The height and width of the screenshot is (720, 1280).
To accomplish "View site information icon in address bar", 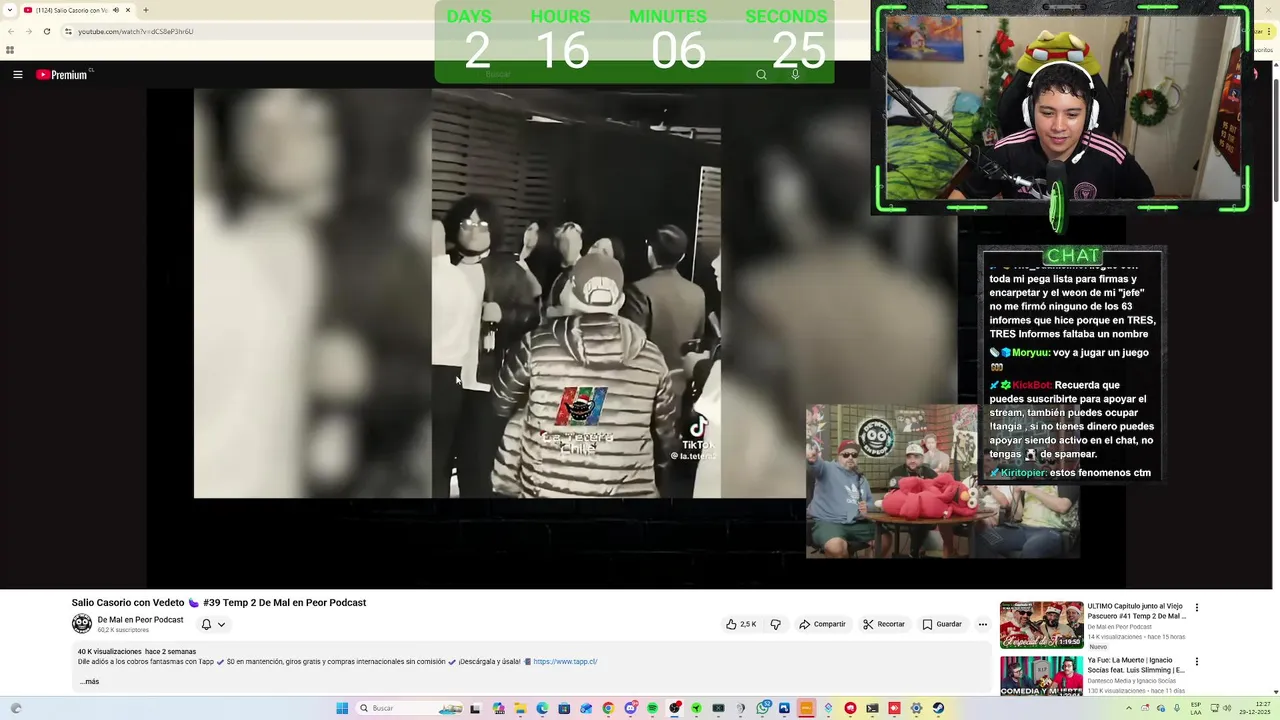I will (68, 31).
